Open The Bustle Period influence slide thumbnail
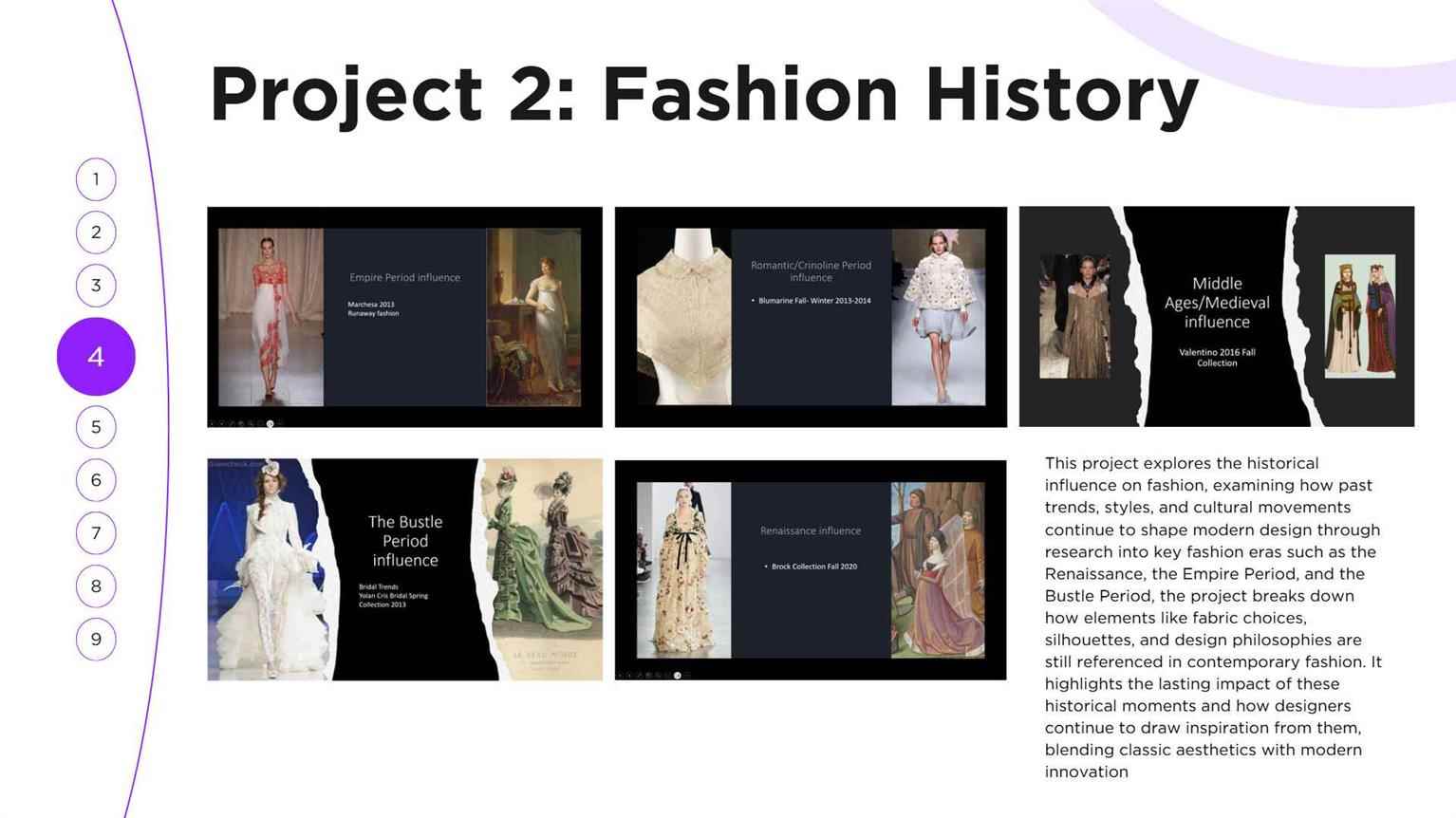 pyautogui.click(x=404, y=569)
